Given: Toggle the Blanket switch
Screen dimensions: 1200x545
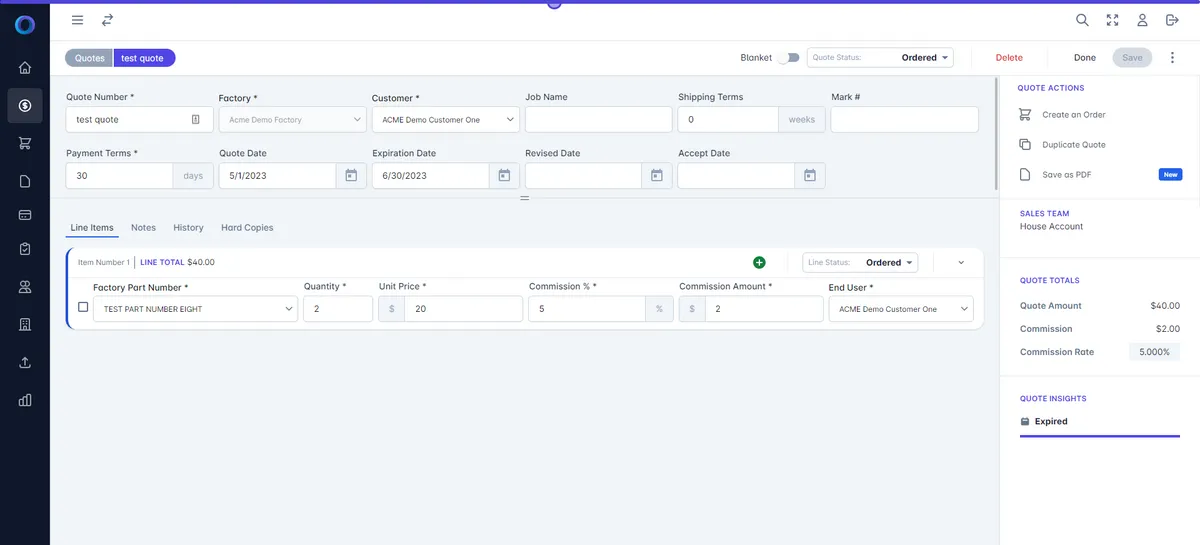Looking at the screenshot, I should tap(789, 58).
